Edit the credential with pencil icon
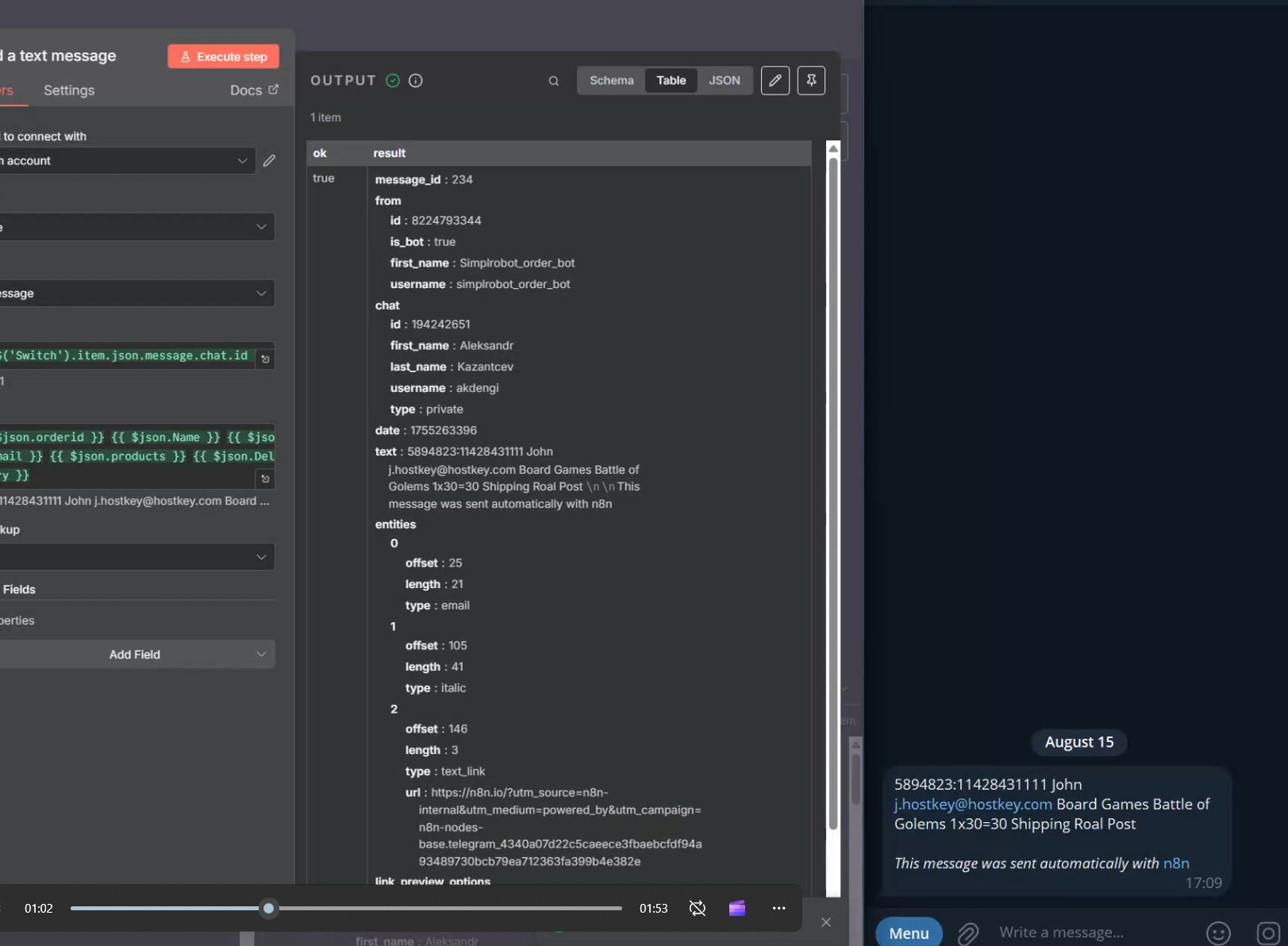 [270, 161]
